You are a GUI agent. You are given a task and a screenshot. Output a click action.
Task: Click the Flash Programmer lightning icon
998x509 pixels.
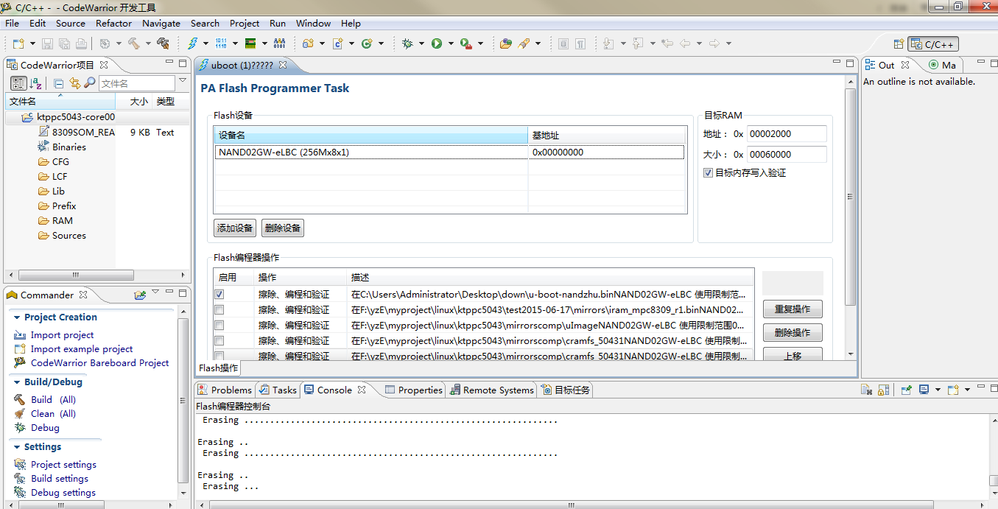(x=192, y=44)
